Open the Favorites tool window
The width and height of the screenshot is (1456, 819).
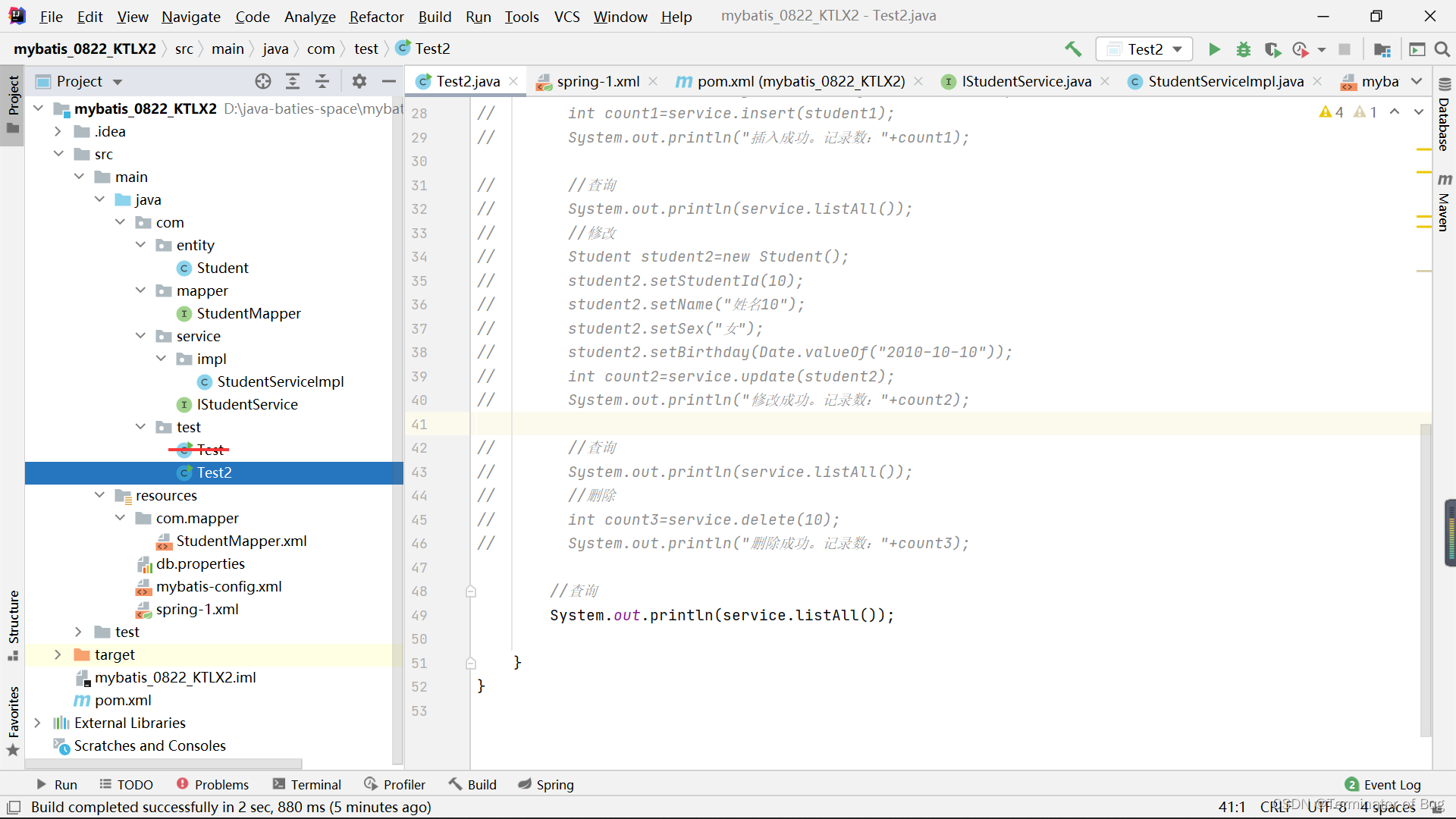tap(13, 720)
